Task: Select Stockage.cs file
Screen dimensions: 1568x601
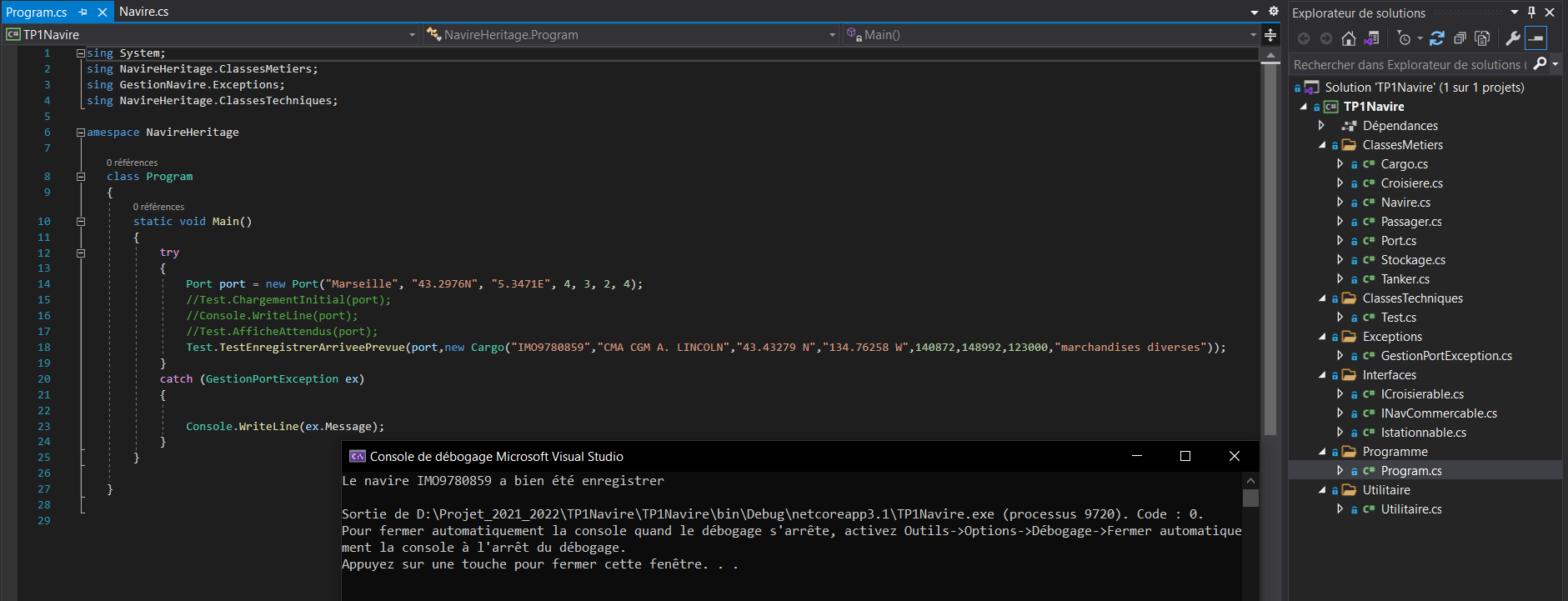Action: (1413, 260)
